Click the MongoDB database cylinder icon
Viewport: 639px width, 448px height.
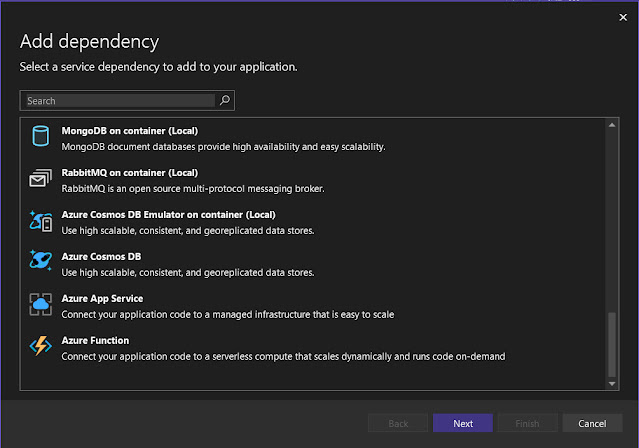40,137
